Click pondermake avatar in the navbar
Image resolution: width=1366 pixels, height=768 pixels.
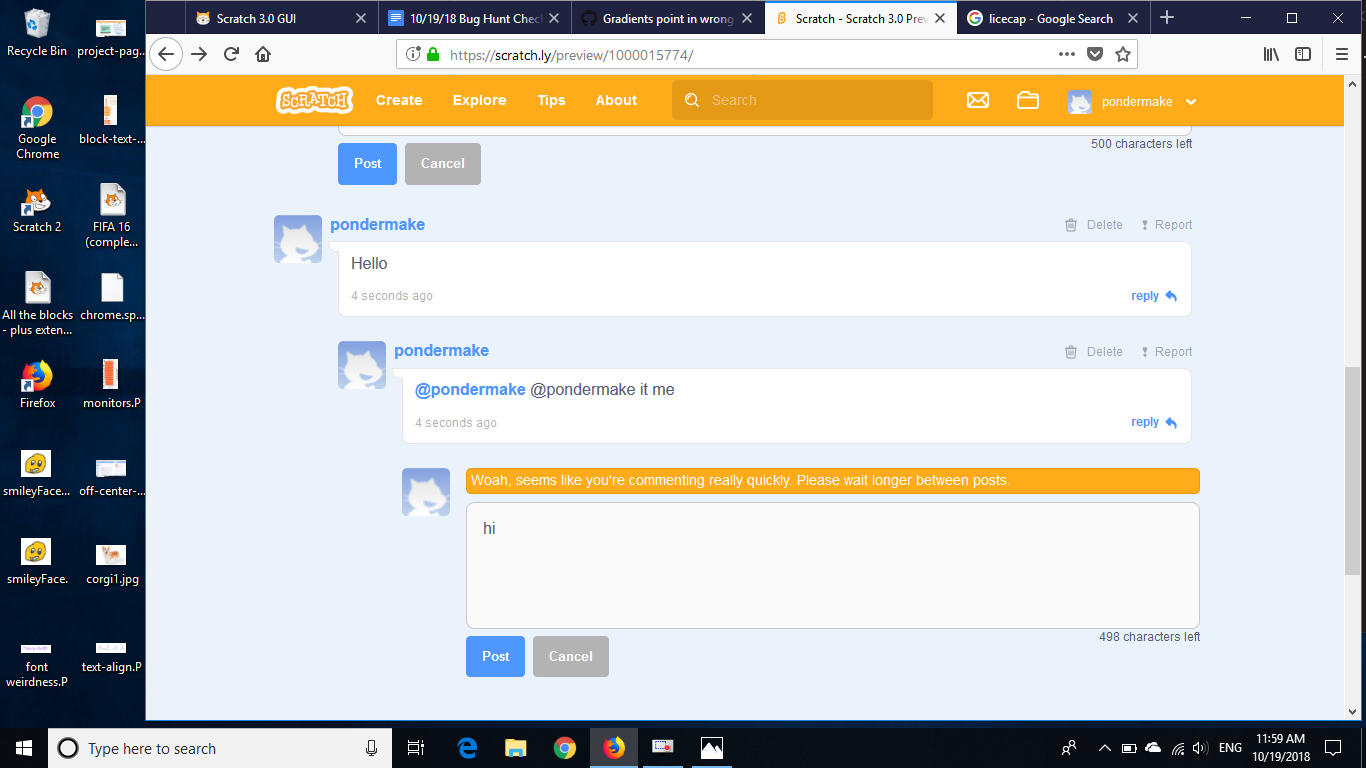pos(1079,101)
